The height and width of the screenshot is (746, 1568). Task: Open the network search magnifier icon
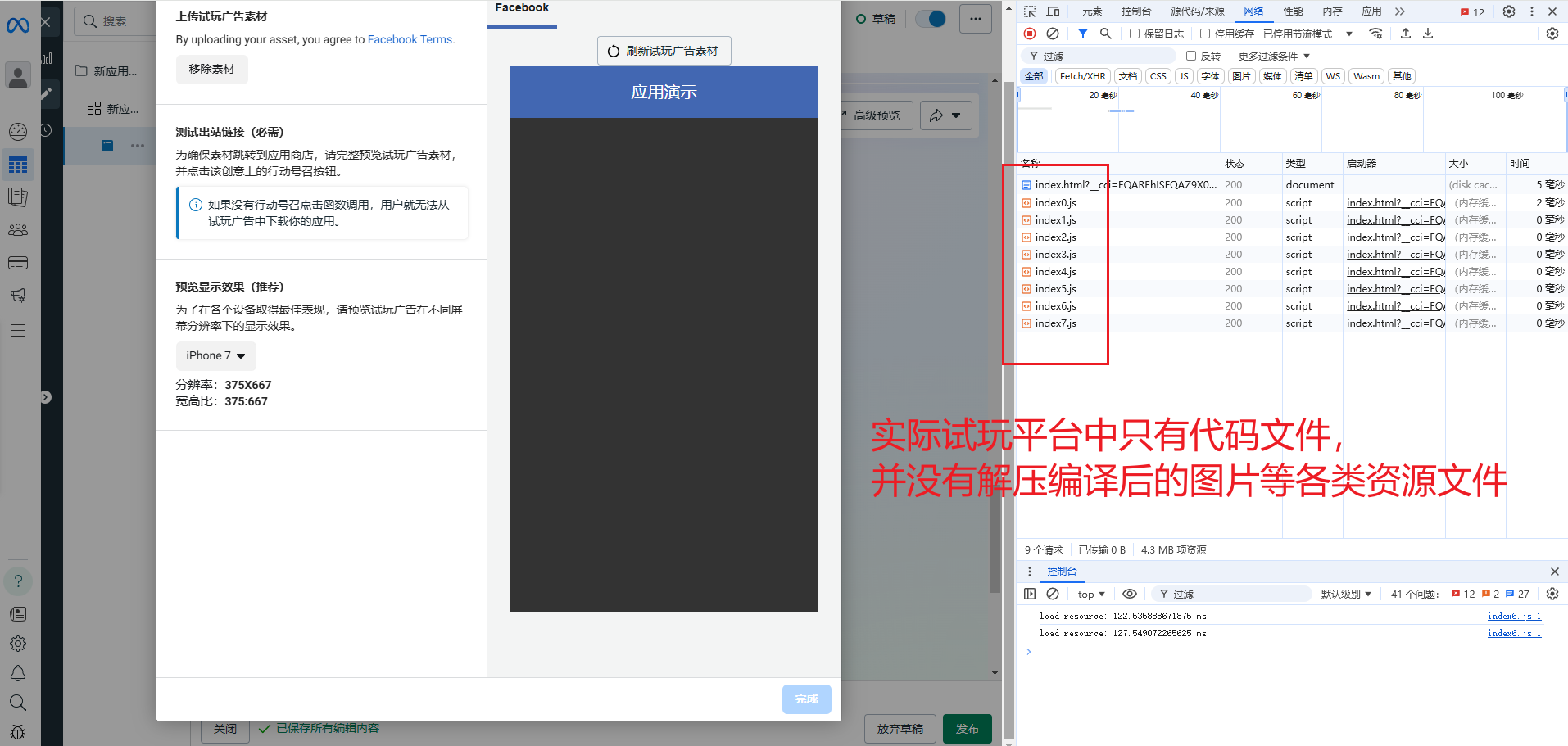[1106, 34]
